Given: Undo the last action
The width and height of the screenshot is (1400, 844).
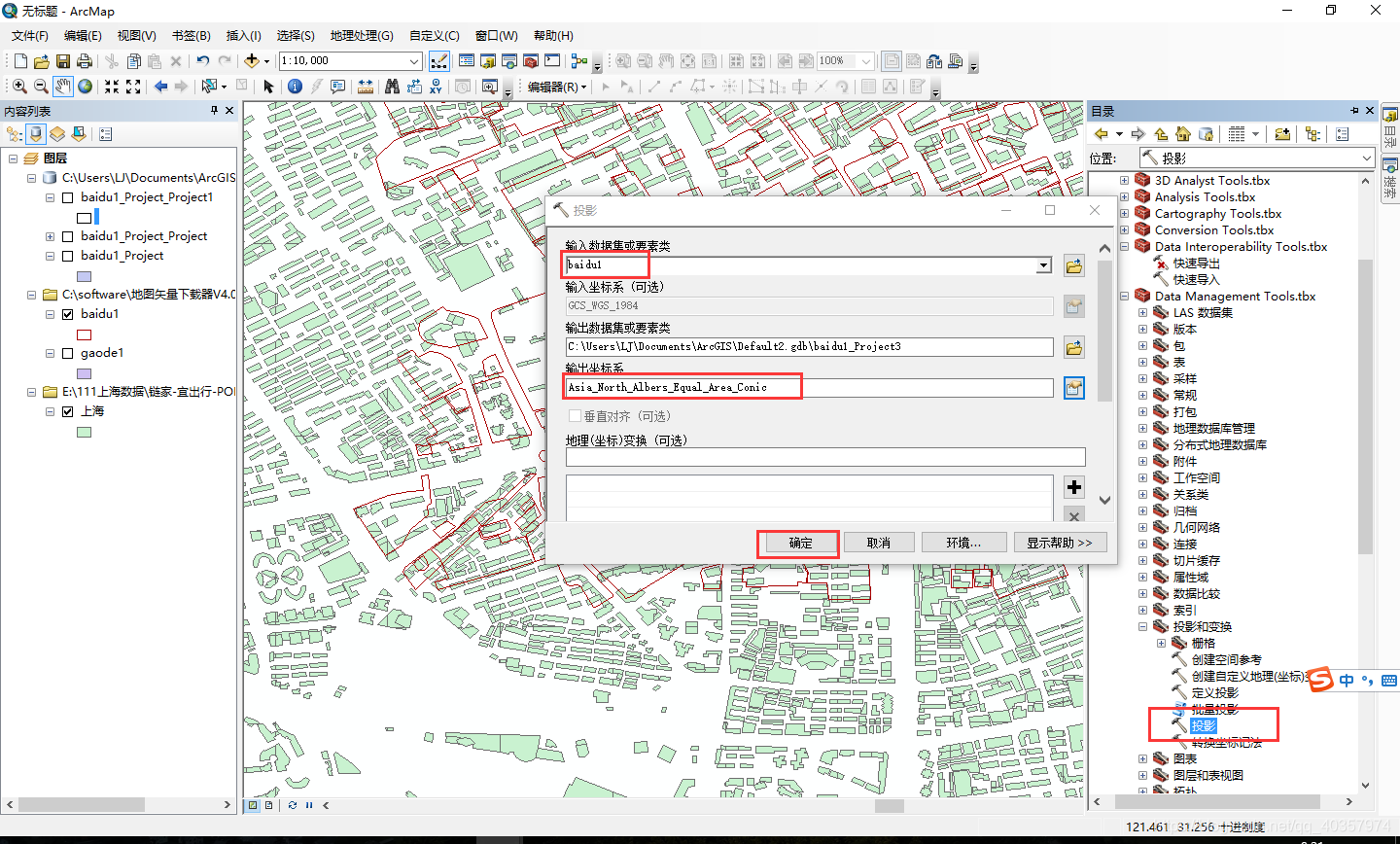Looking at the screenshot, I should (202, 60).
